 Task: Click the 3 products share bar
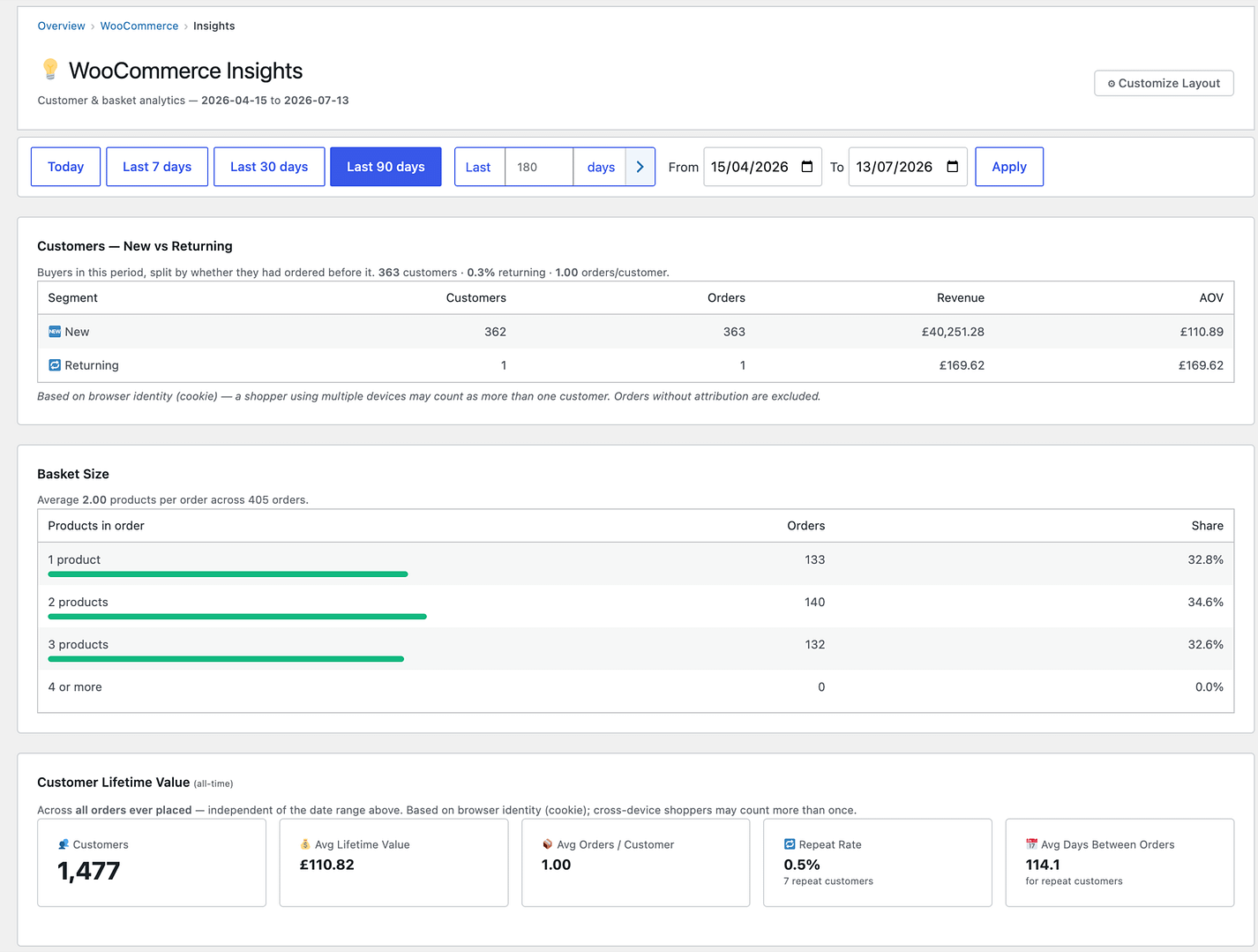pos(226,659)
